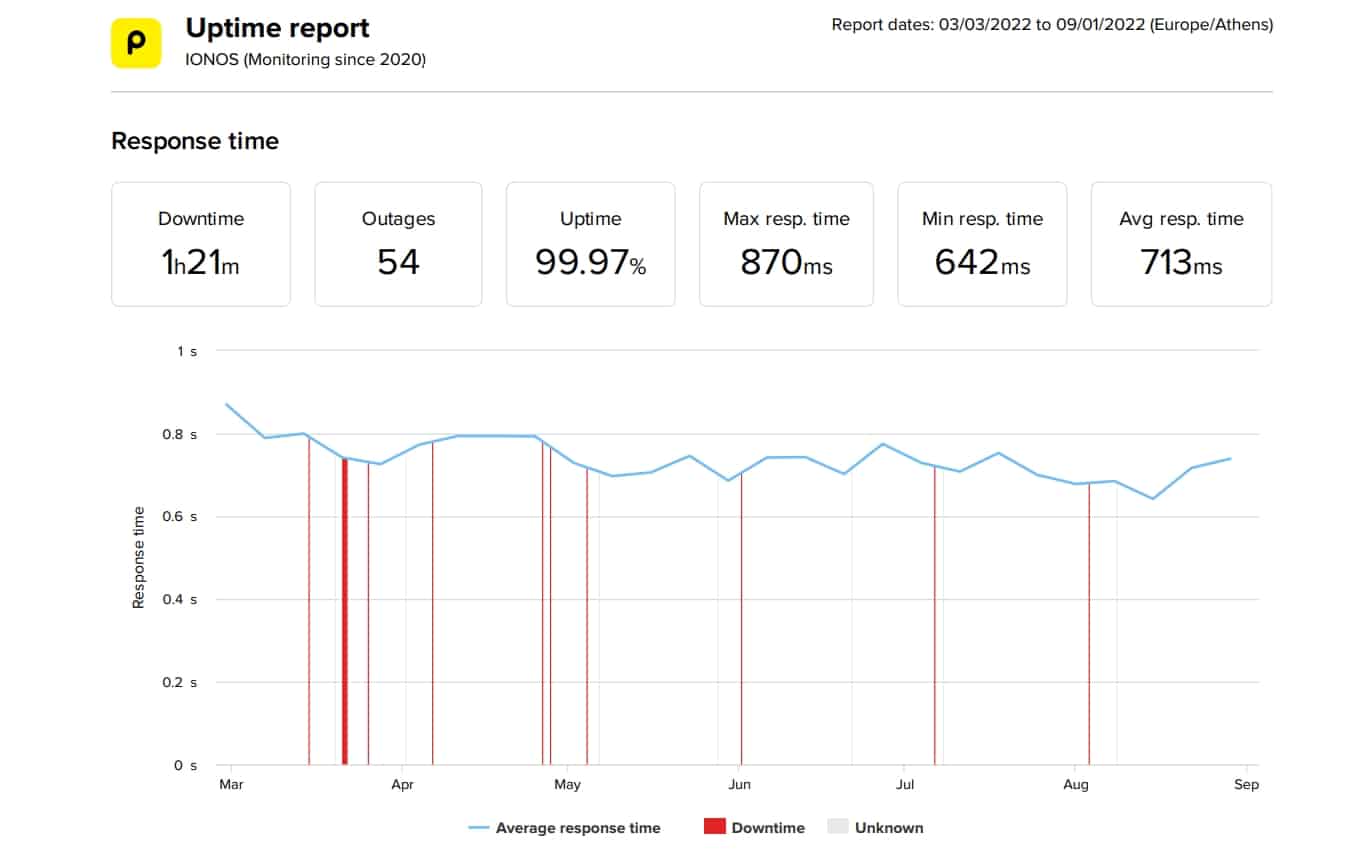Click the May x-axis label
This screenshot has width=1364, height=850.
pyautogui.click(x=567, y=785)
